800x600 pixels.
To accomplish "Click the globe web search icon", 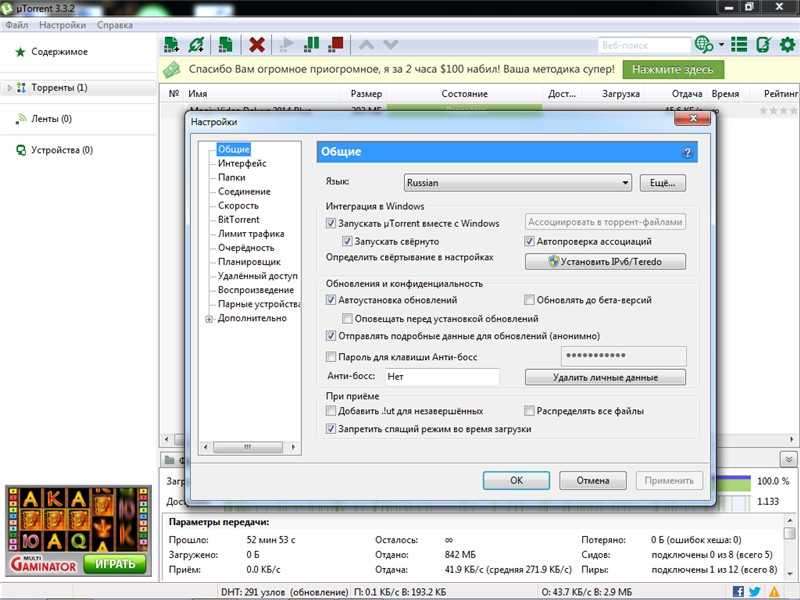I will click(x=704, y=45).
